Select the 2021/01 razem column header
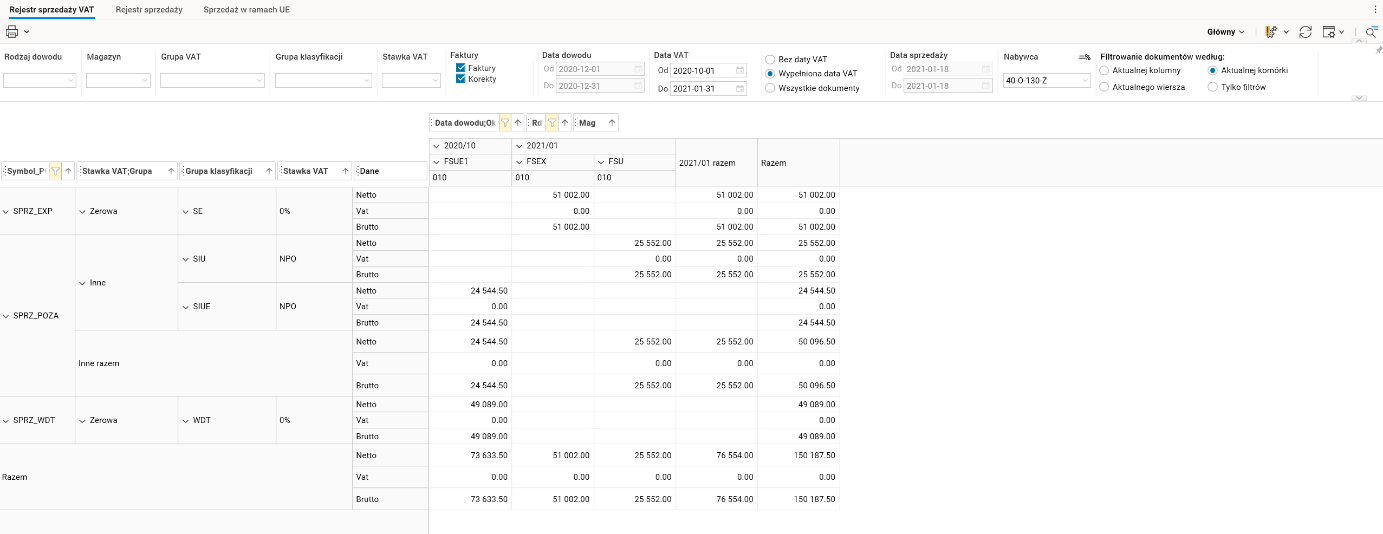Viewport: 1383px width, 534px height. pos(716,162)
